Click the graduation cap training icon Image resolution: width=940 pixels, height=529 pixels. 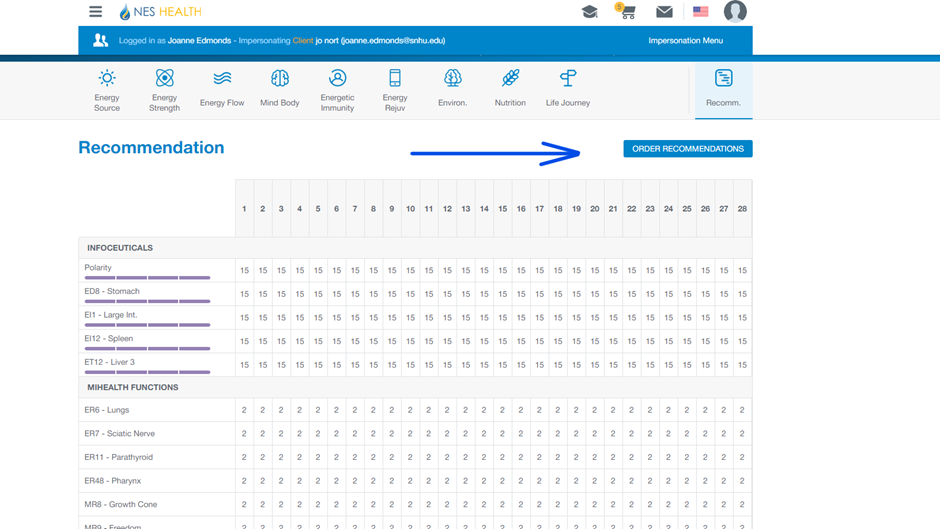(x=589, y=12)
